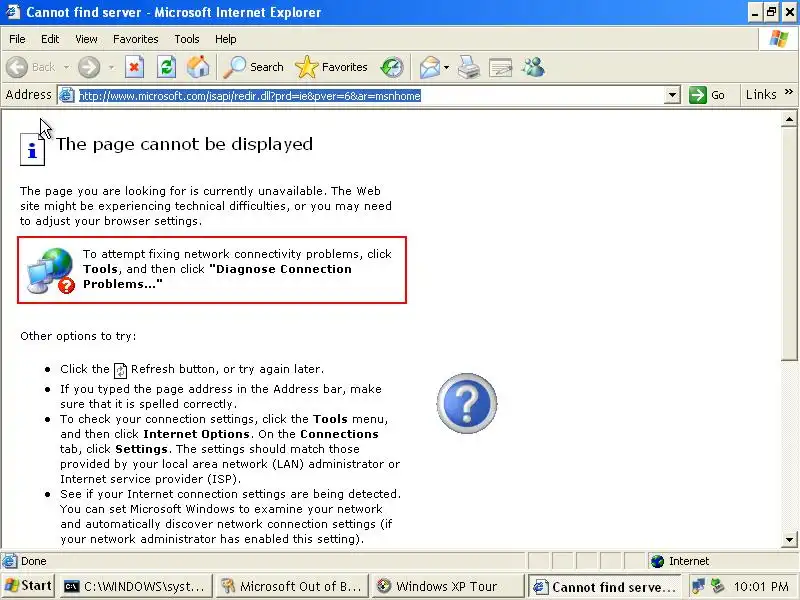Reload page using green Refresh icon
The image size is (800, 600).
click(x=166, y=67)
